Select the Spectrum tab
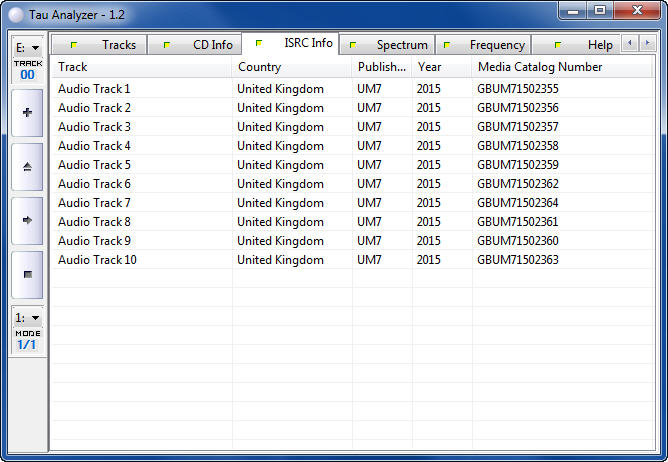Image resolution: width=668 pixels, height=462 pixels. (392, 45)
